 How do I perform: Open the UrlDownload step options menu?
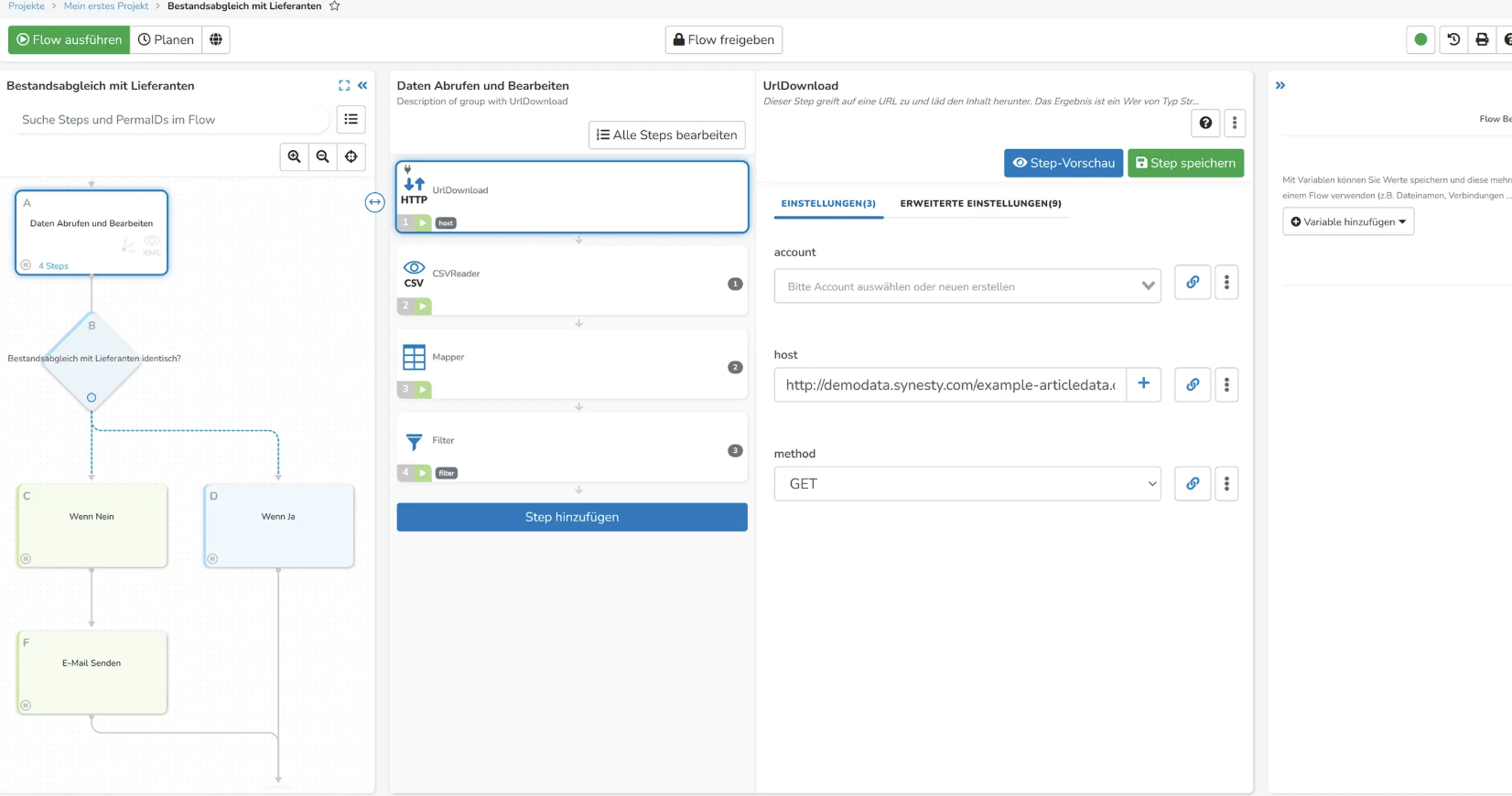1235,123
